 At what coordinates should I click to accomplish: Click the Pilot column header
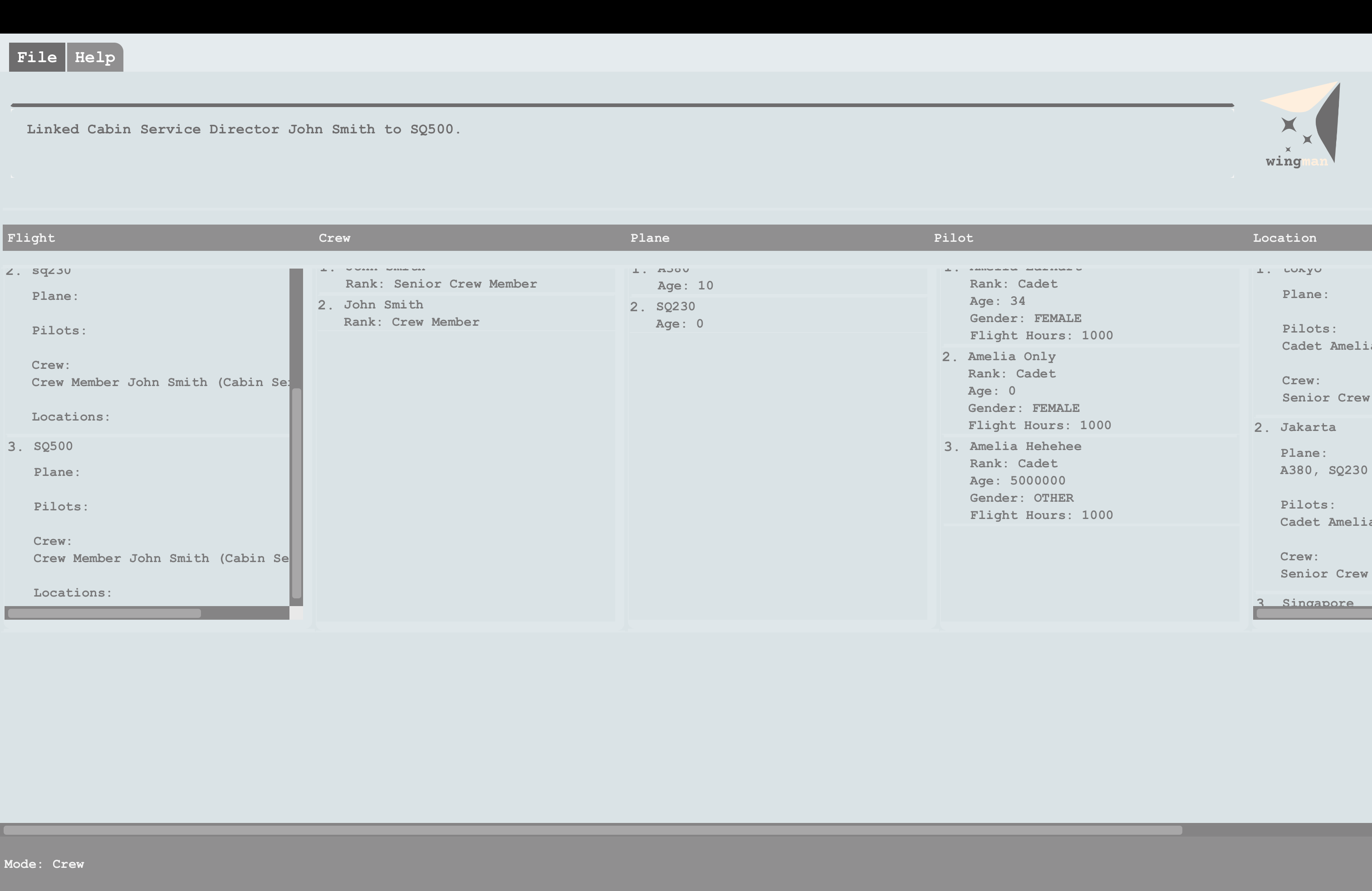click(x=954, y=238)
